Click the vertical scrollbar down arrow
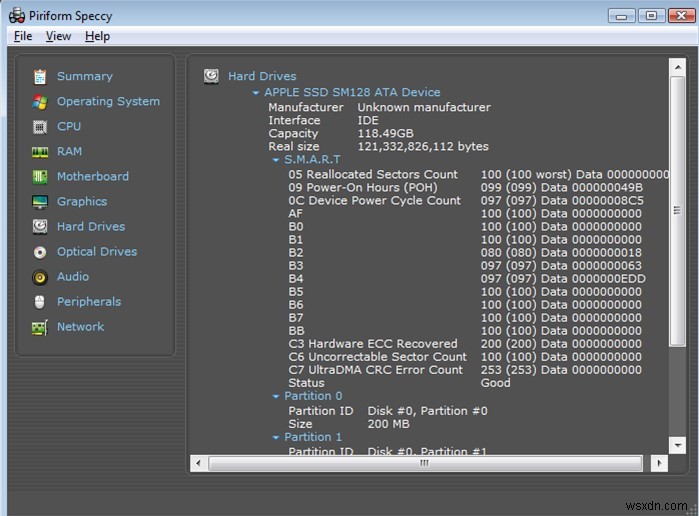This screenshot has height=516, width=699. click(678, 446)
